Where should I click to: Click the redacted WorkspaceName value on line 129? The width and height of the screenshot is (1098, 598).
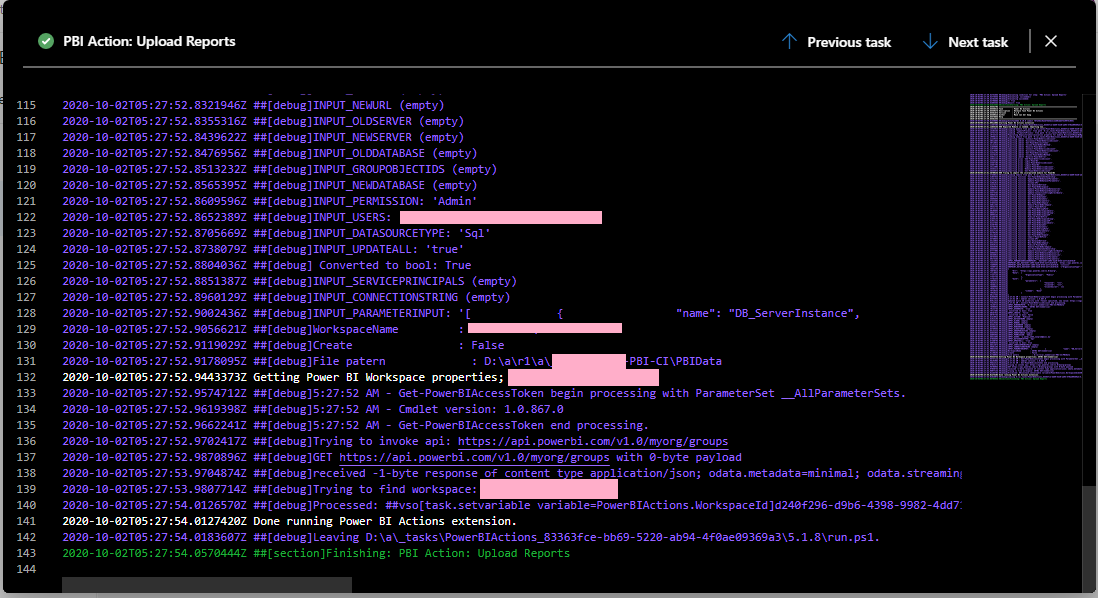545,329
